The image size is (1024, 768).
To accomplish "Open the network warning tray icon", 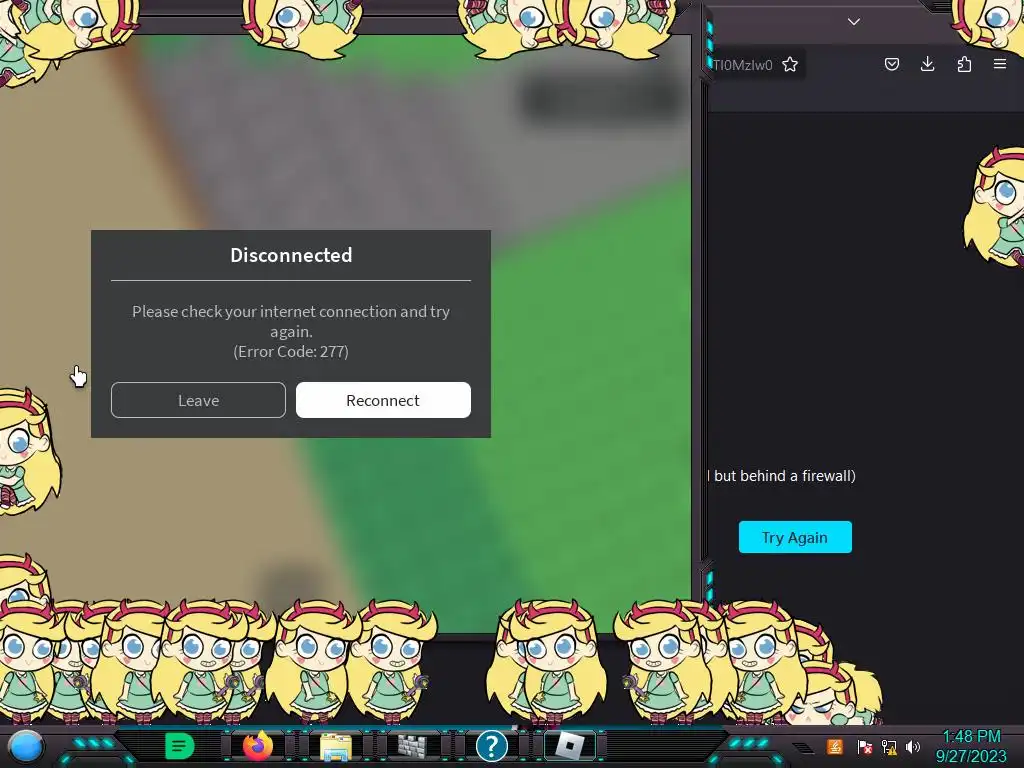I will click(x=889, y=746).
